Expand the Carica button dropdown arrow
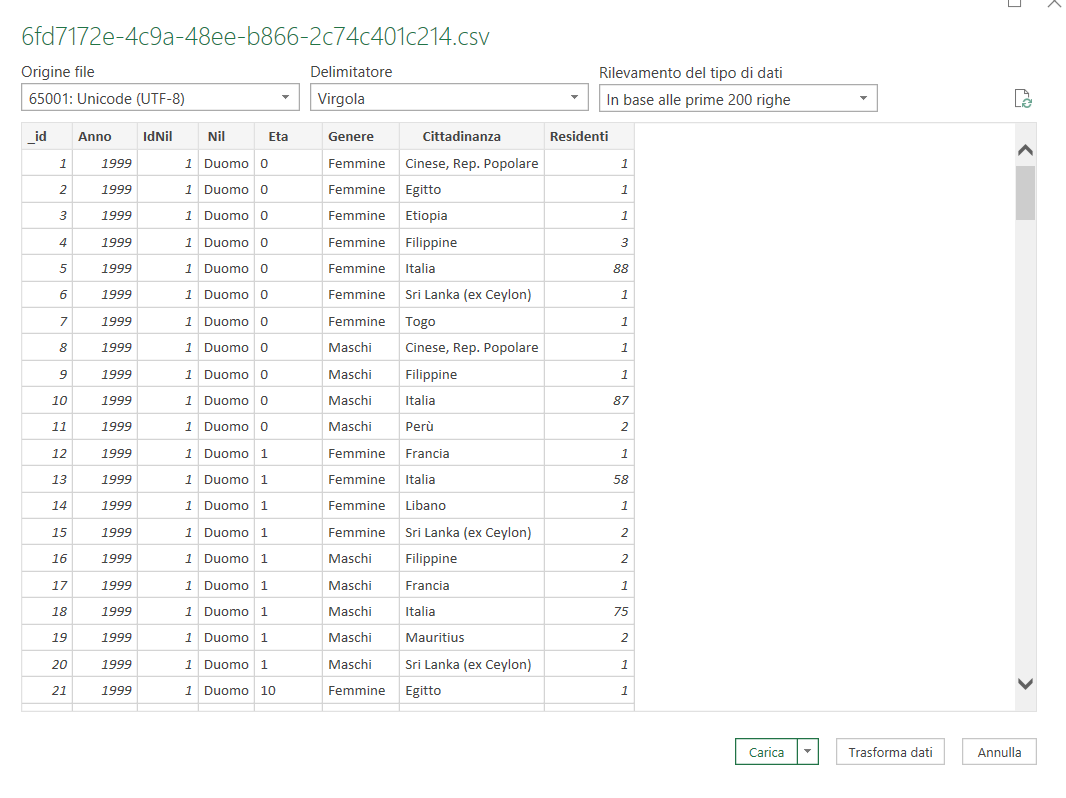The height and width of the screenshot is (798, 1066). [x=808, y=752]
